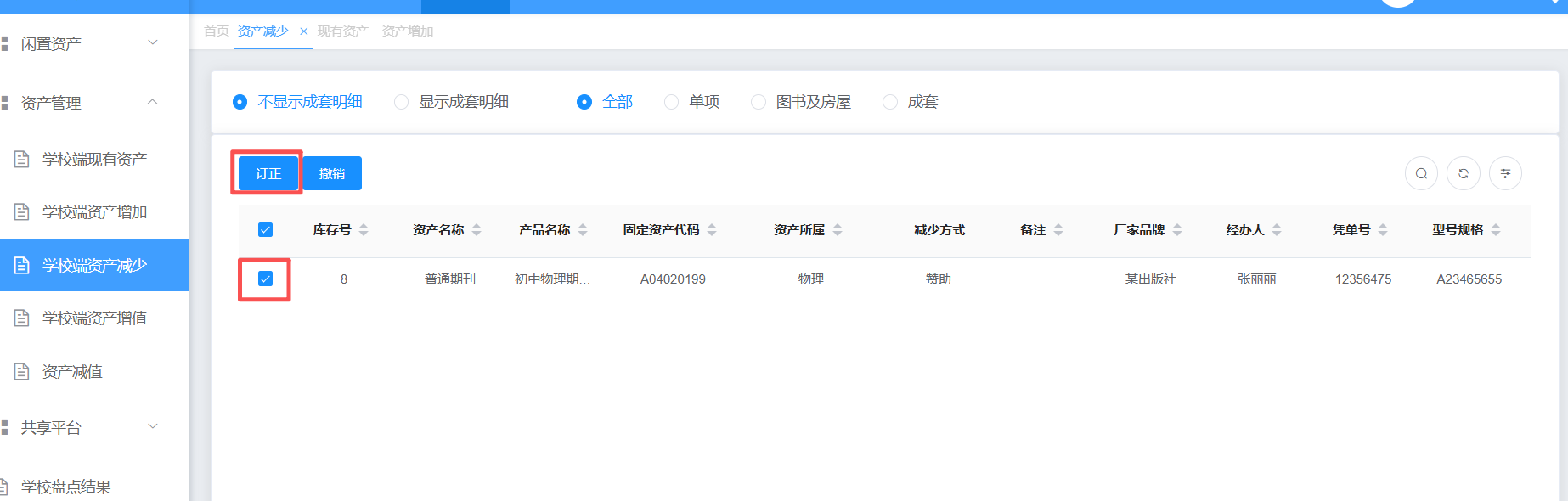Click the sort arrows beside 厂家品牌
This screenshot has width=1568, height=501.
(1177, 229)
